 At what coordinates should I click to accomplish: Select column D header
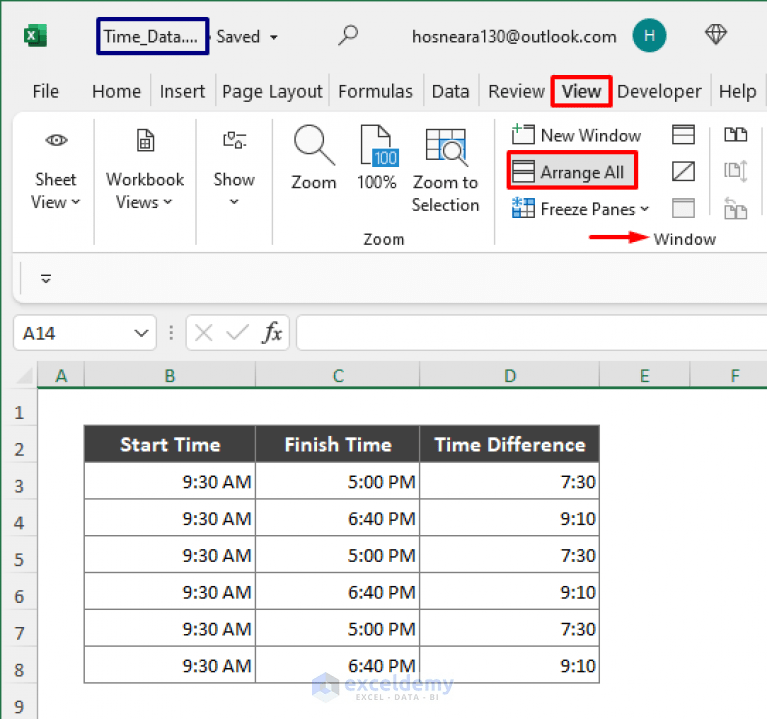tap(510, 376)
